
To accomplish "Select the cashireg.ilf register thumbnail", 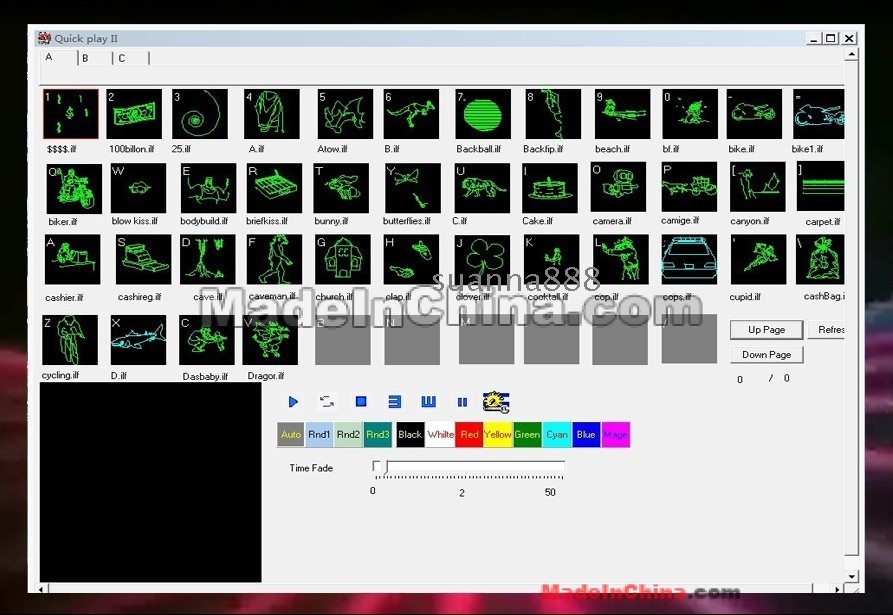I will [x=144, y=260].
